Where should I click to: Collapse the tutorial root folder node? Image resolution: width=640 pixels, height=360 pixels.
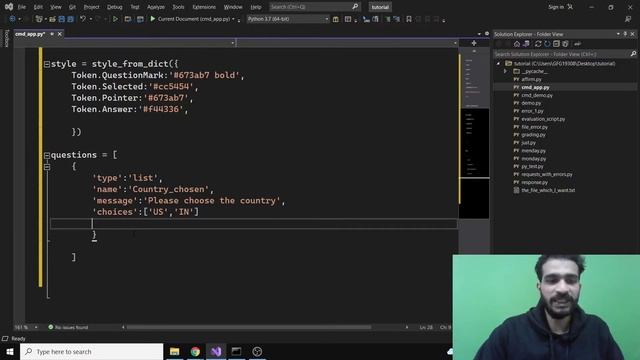point(498,64)
